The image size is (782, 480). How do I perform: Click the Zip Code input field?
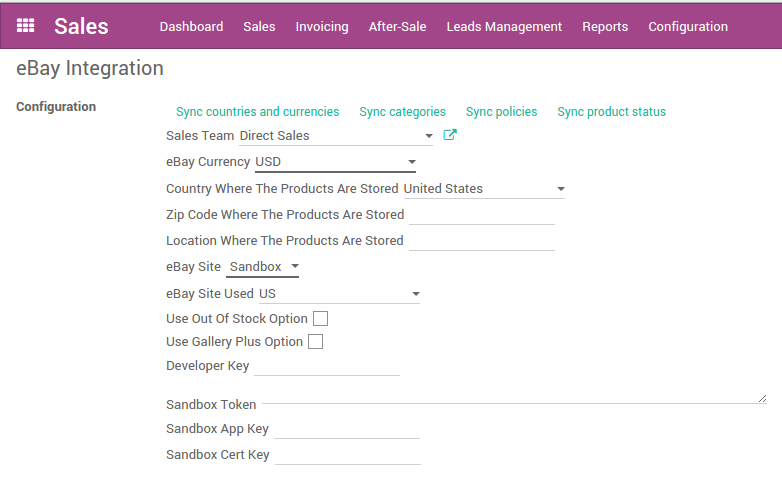[x=481, y=214]
